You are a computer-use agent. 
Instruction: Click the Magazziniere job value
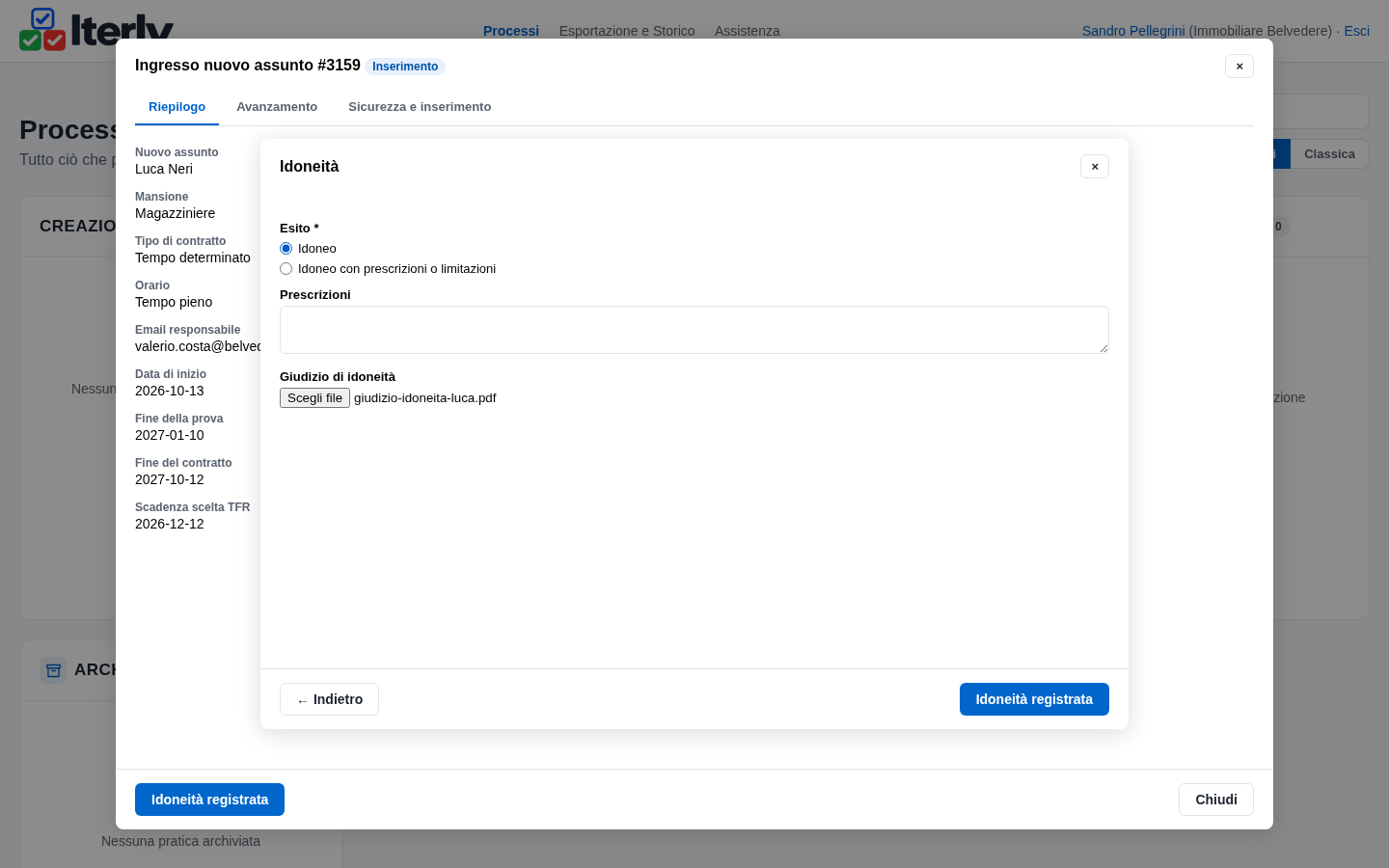click(x=176, y=213)
